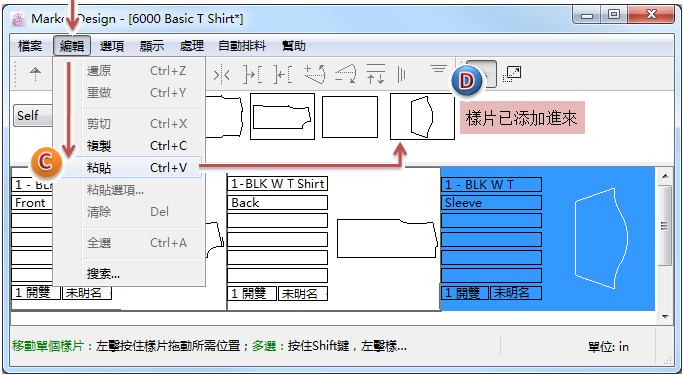Screen dimensions: 684x375
Task: Click the vertical scrollbar up arrow
Action: click(x=665, y=176)
